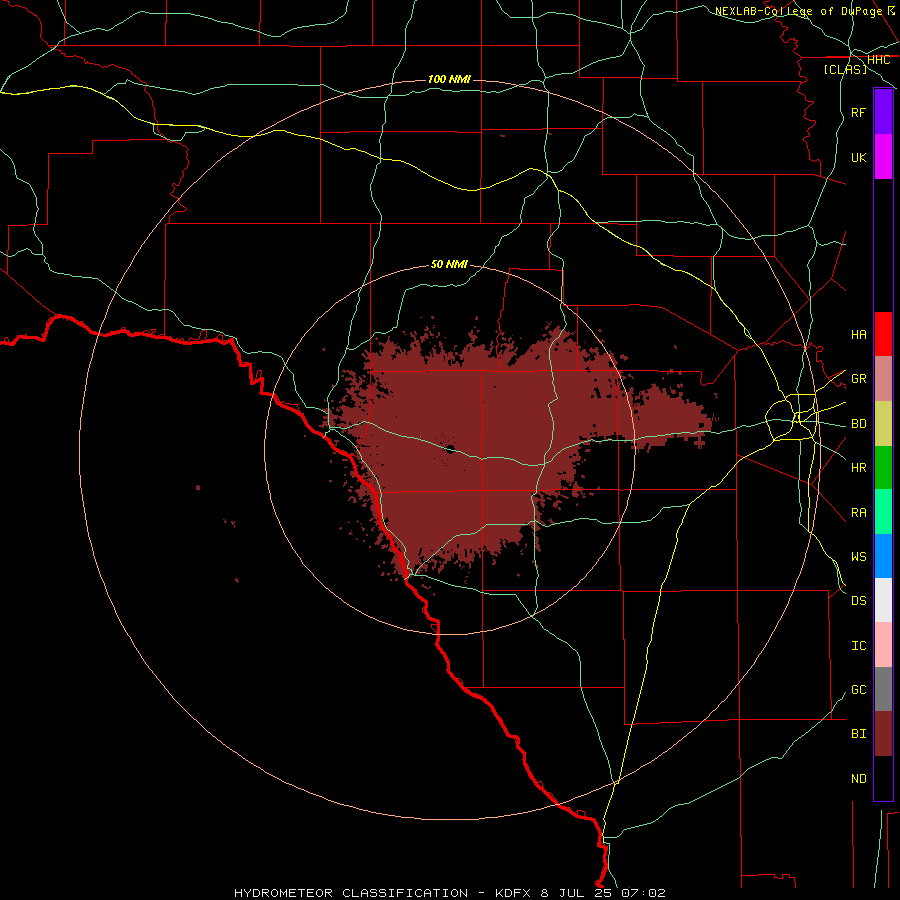The width and height of the screenshot is (900, 900).
Task: Click the HA legend label
Action: 858,335
